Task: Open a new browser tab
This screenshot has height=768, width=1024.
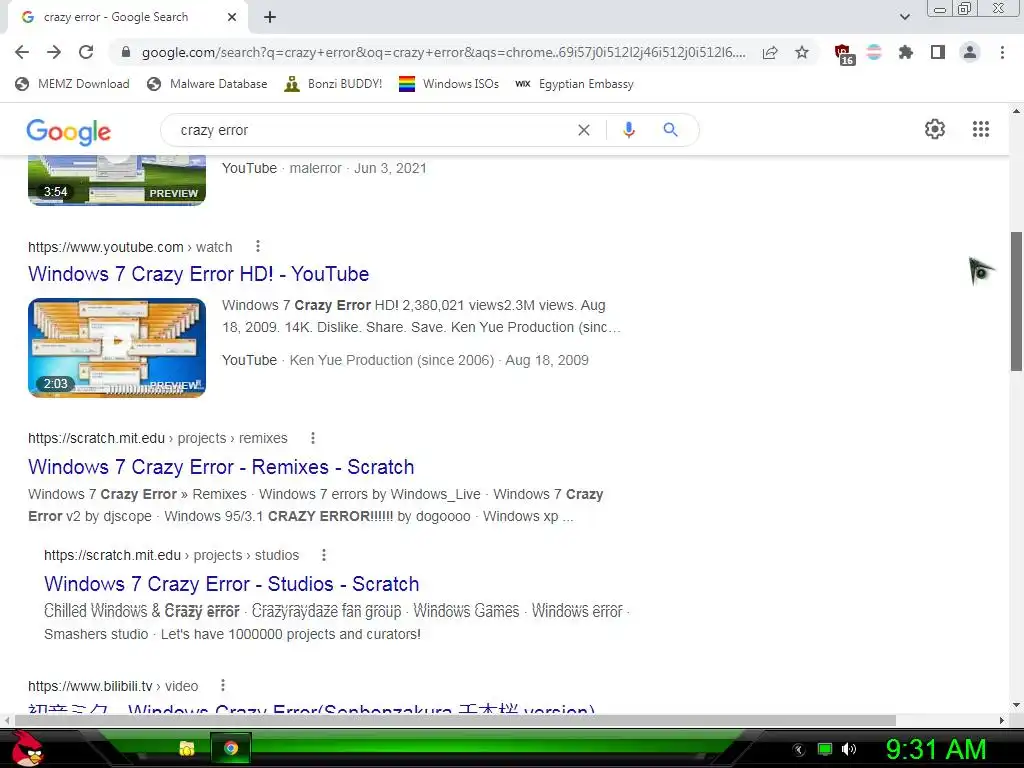Action: (270, 18)
